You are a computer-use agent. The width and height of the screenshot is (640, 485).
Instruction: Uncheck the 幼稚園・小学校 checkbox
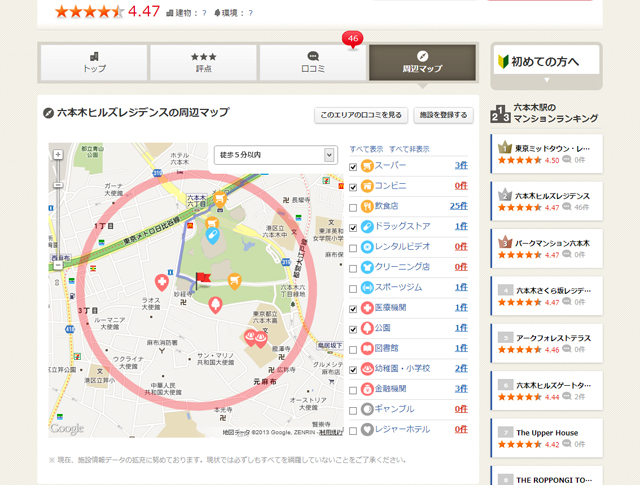[x=353, y=370]
